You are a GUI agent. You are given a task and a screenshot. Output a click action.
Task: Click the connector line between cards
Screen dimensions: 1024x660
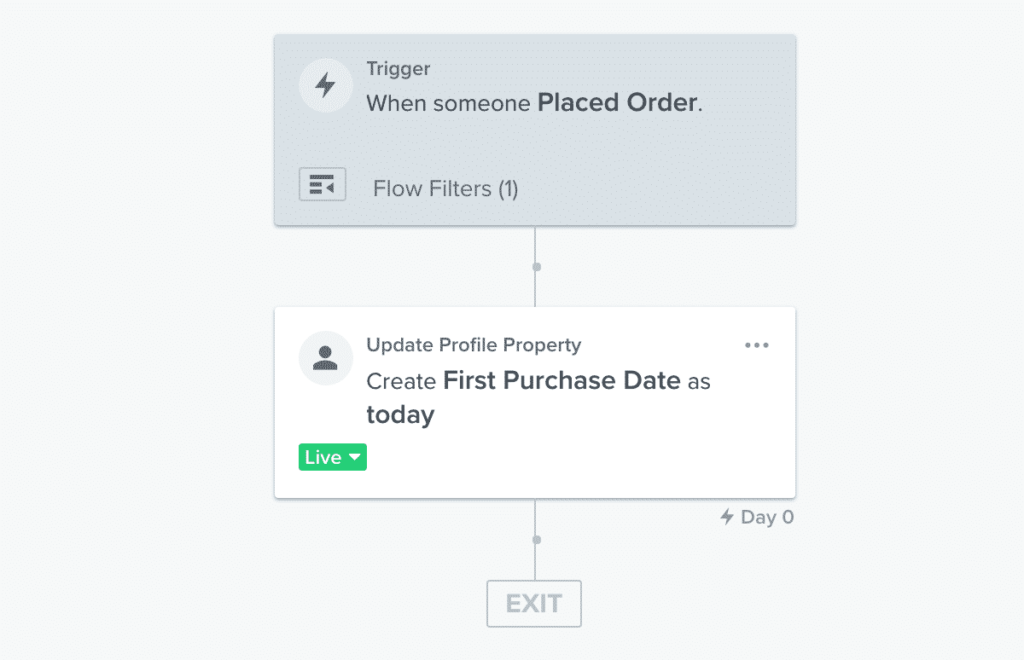click(x=535, y=287)
